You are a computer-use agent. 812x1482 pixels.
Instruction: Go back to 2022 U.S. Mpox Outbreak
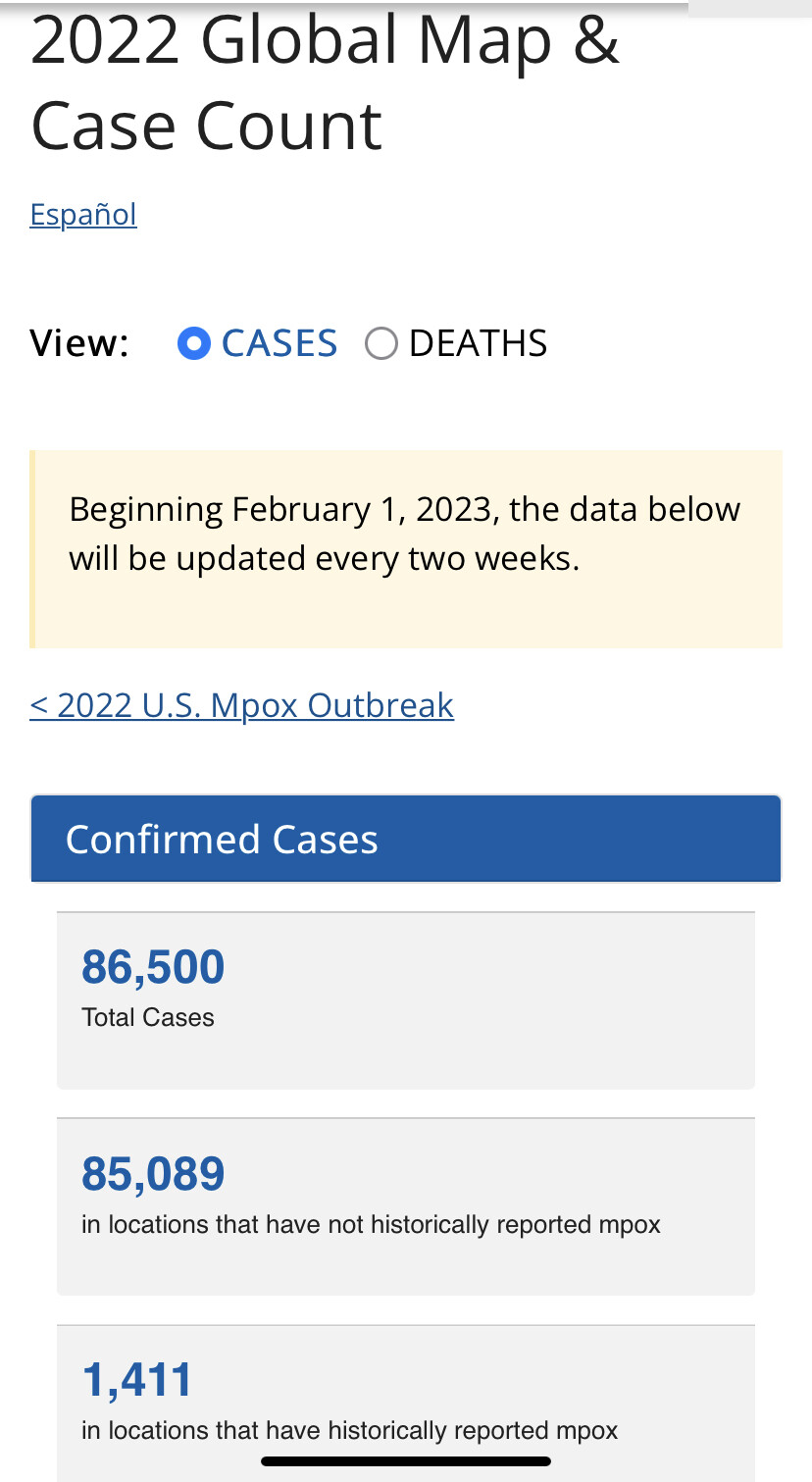[242, 705]
